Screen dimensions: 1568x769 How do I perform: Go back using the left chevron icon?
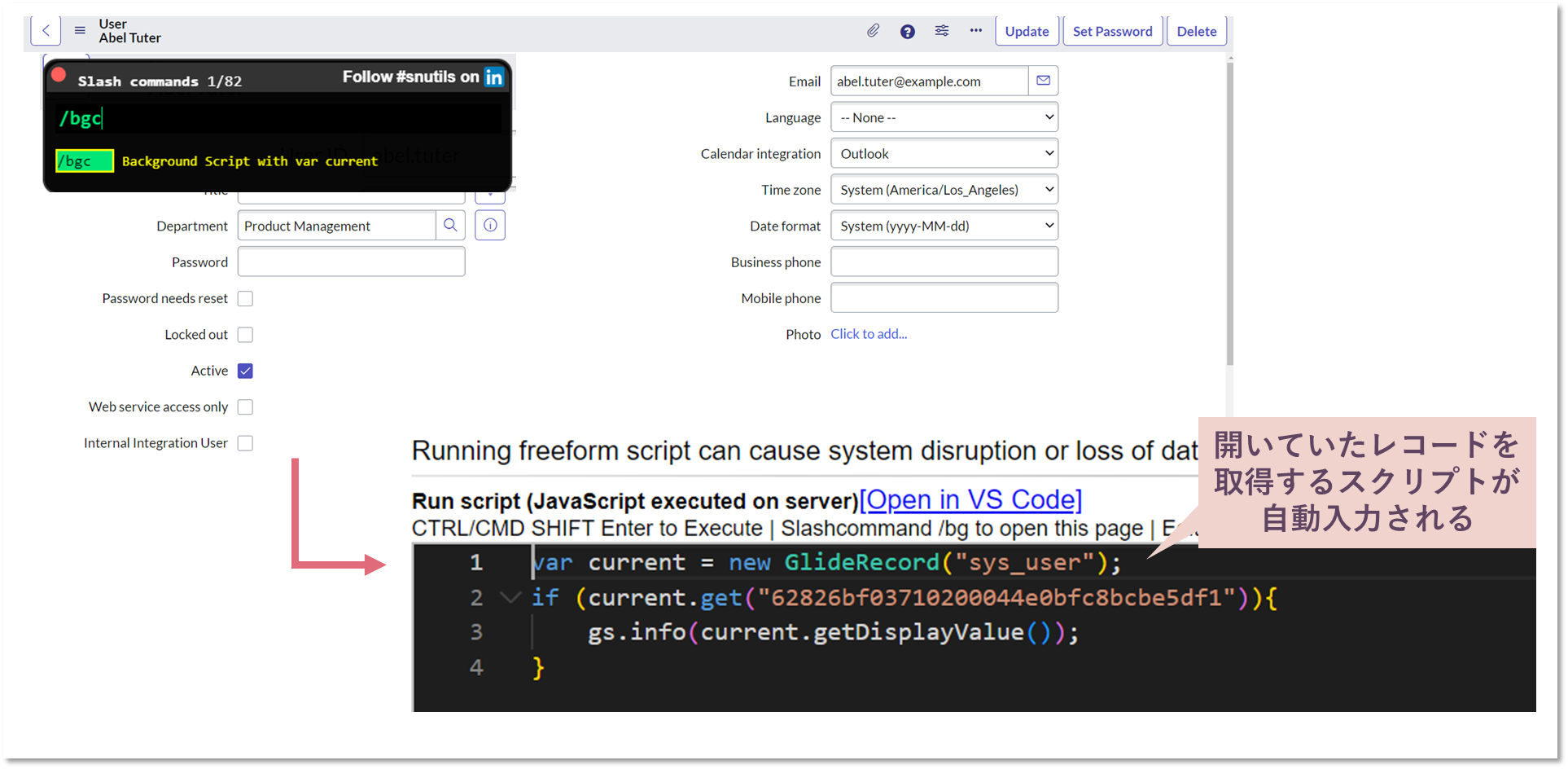click(x=45, y=30)
